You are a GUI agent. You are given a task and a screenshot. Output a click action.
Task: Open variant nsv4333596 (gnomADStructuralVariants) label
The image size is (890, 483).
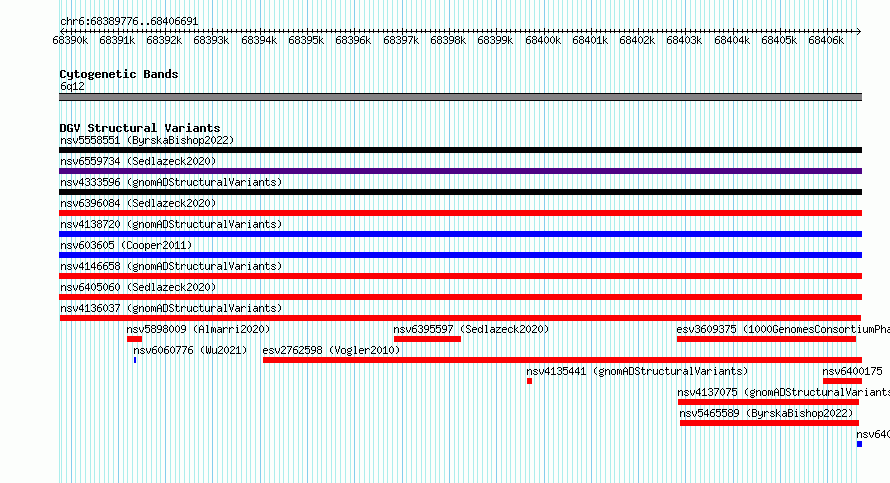coord(171,182)
